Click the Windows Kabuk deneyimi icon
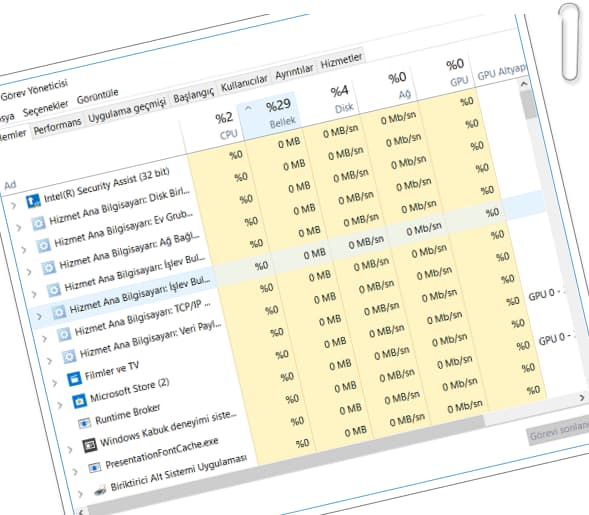589x515 pixels. (90, 446)
